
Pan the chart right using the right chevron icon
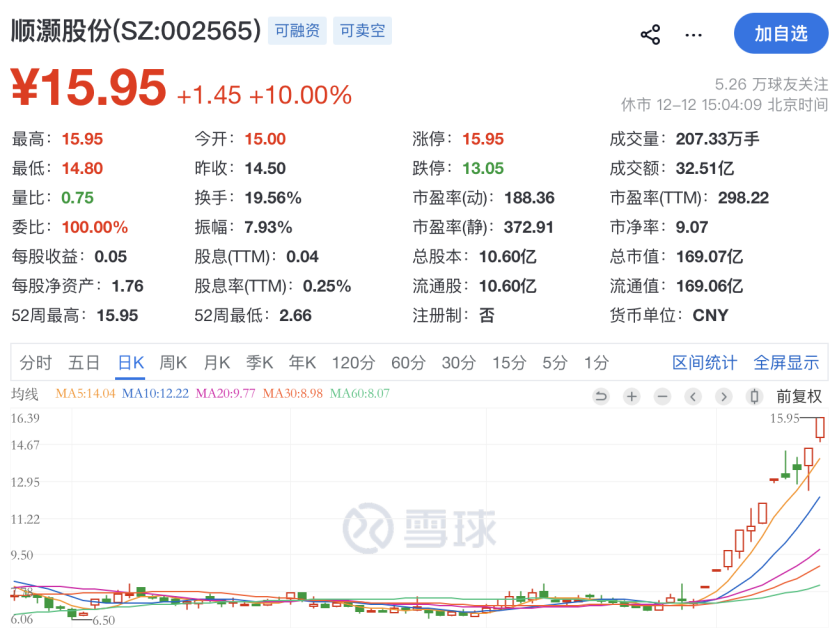click(722, 396)
